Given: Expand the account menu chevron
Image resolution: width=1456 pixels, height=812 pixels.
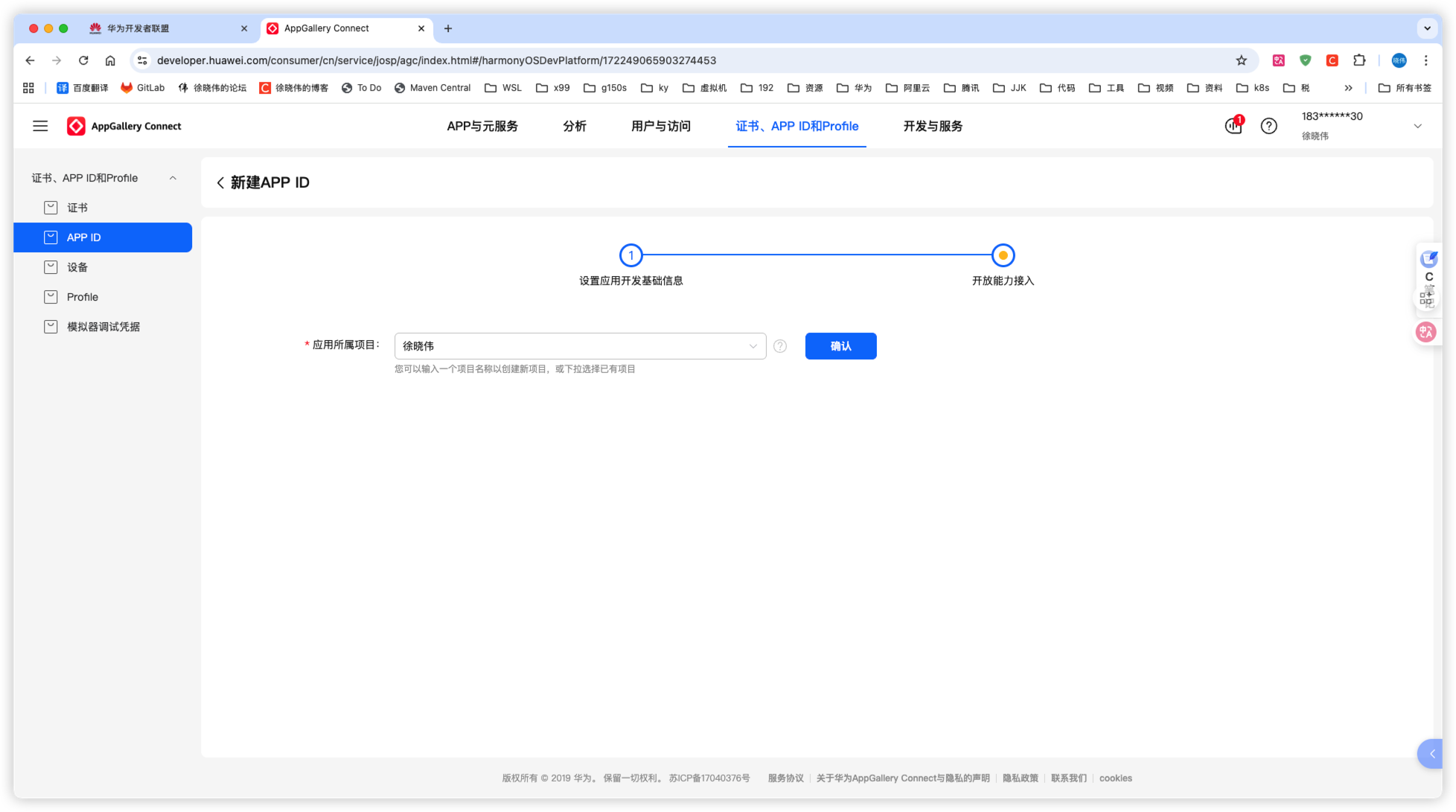Looking at the screenshot, I should [x=1417, y=127].
